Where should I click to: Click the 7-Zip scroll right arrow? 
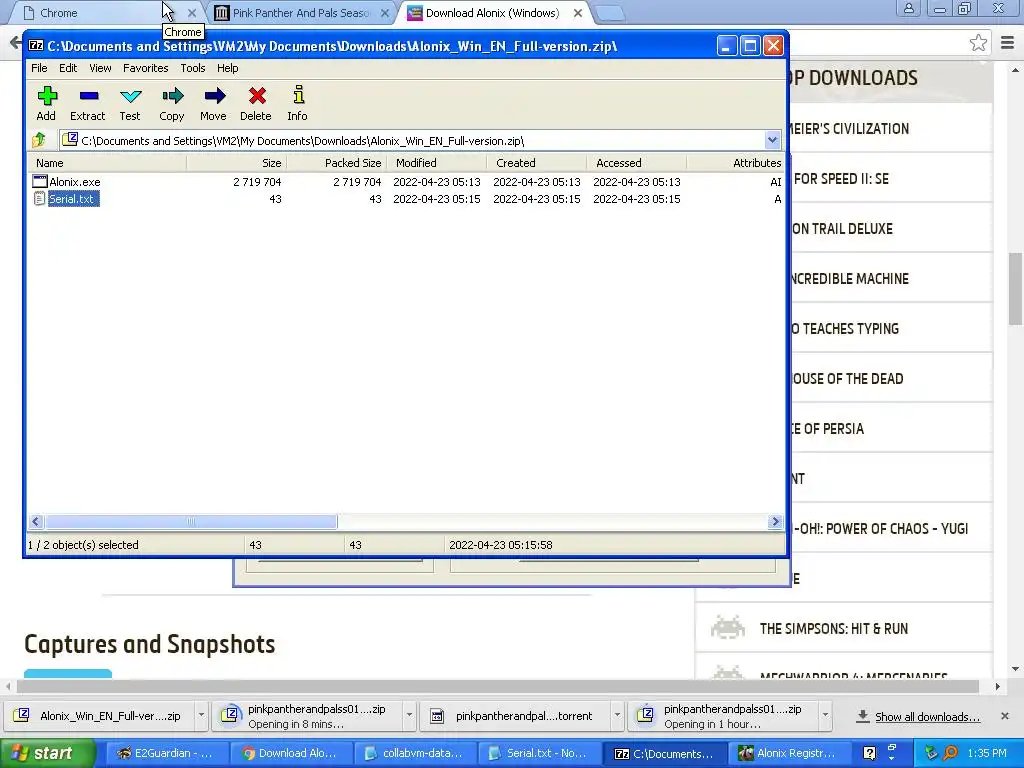tap(775, 521)
